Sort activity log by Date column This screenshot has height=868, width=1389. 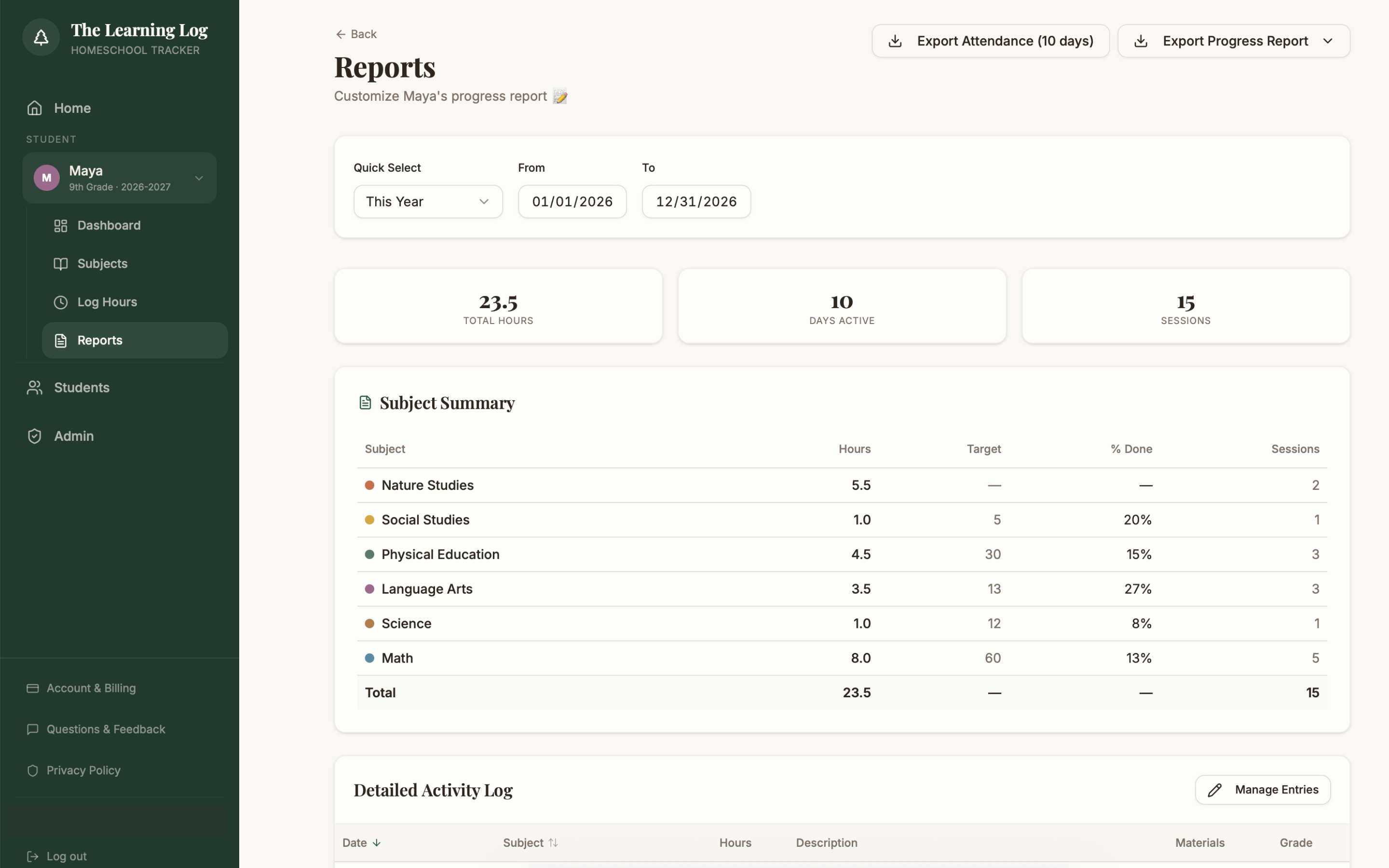(x=362, y=843)
